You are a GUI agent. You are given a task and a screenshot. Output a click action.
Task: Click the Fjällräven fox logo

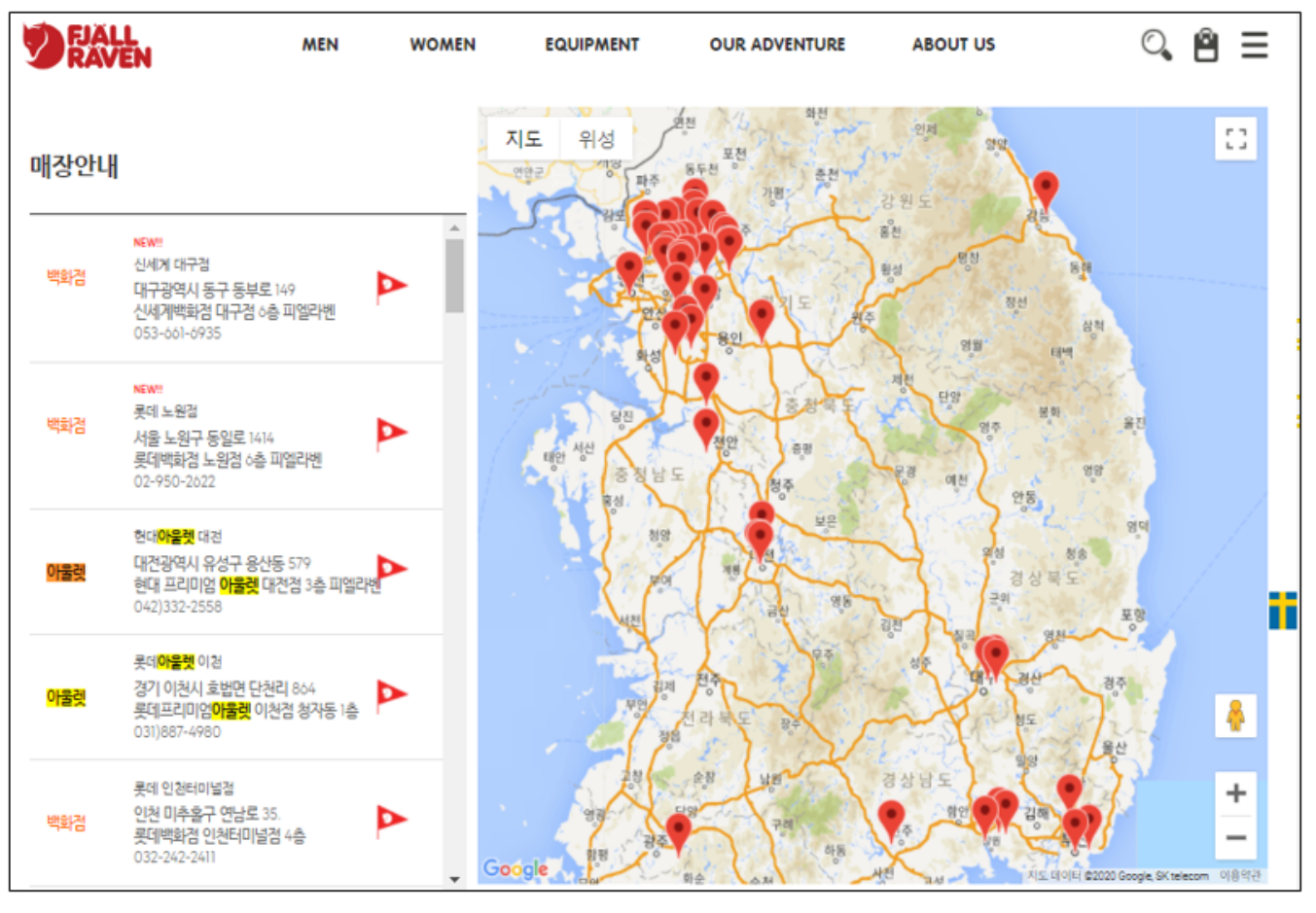pos(88,46)
